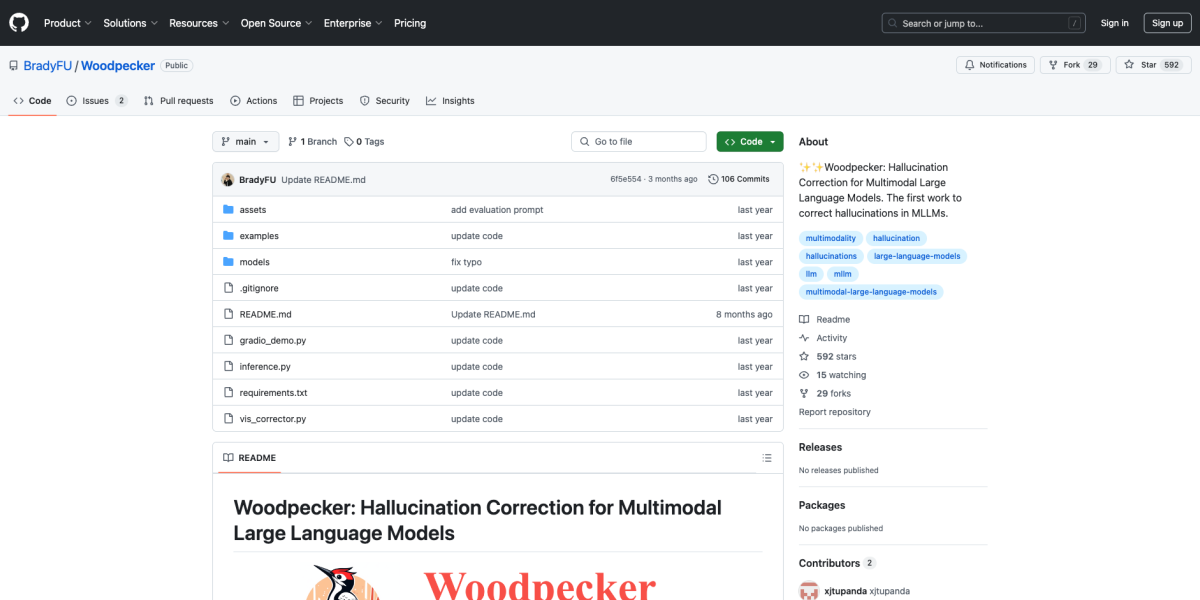Viewport: 1200px width, 600px height.
Task: Click the README book icon in the sidebar
Action: 802,318
